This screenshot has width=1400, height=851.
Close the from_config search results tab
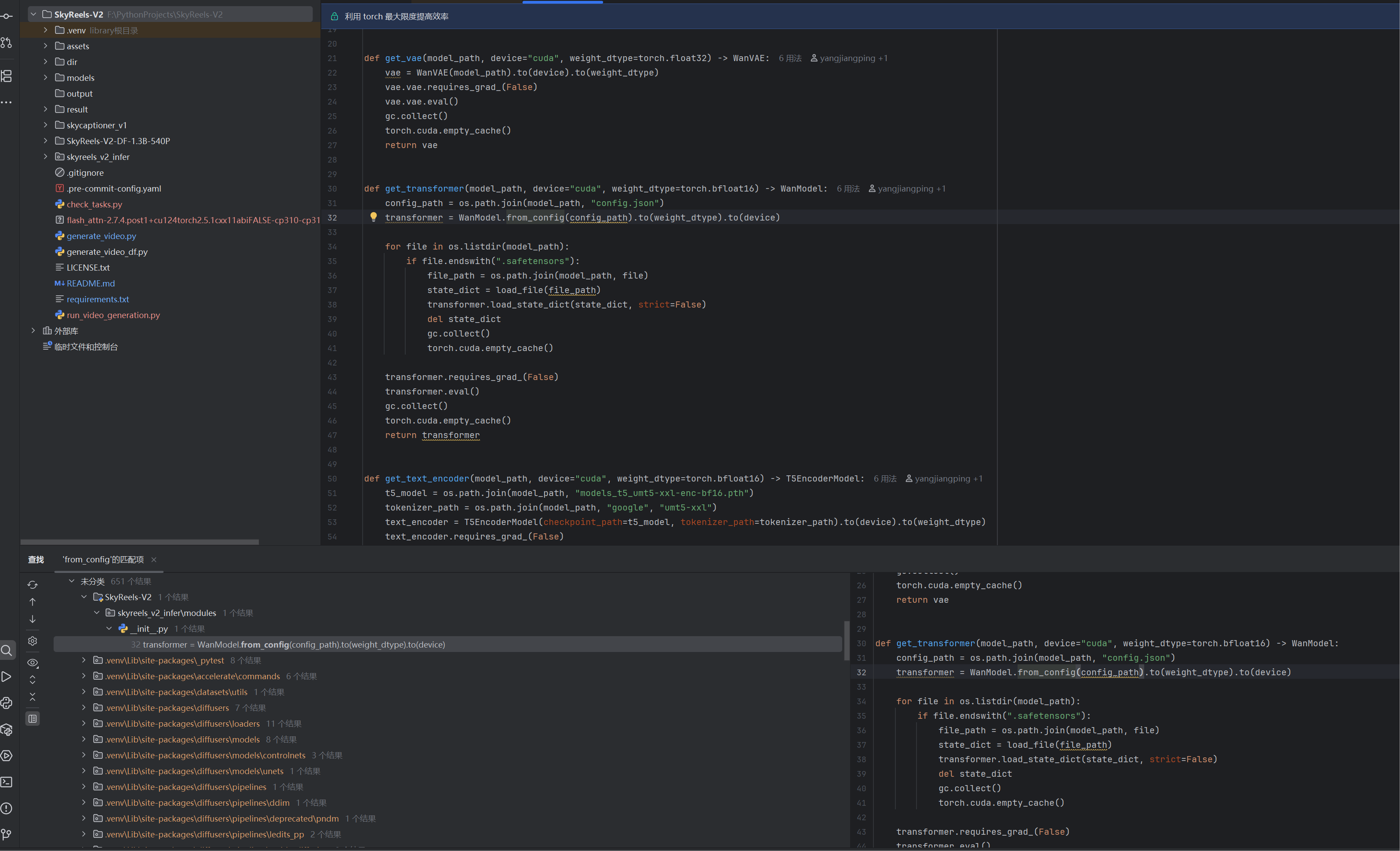154,560
